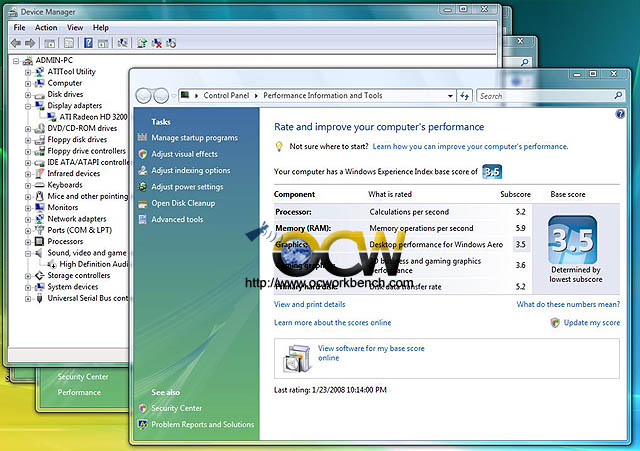Open the address bar dropdown arrow
The width and height of the screenshot is (640, 451).
[450, 96]
